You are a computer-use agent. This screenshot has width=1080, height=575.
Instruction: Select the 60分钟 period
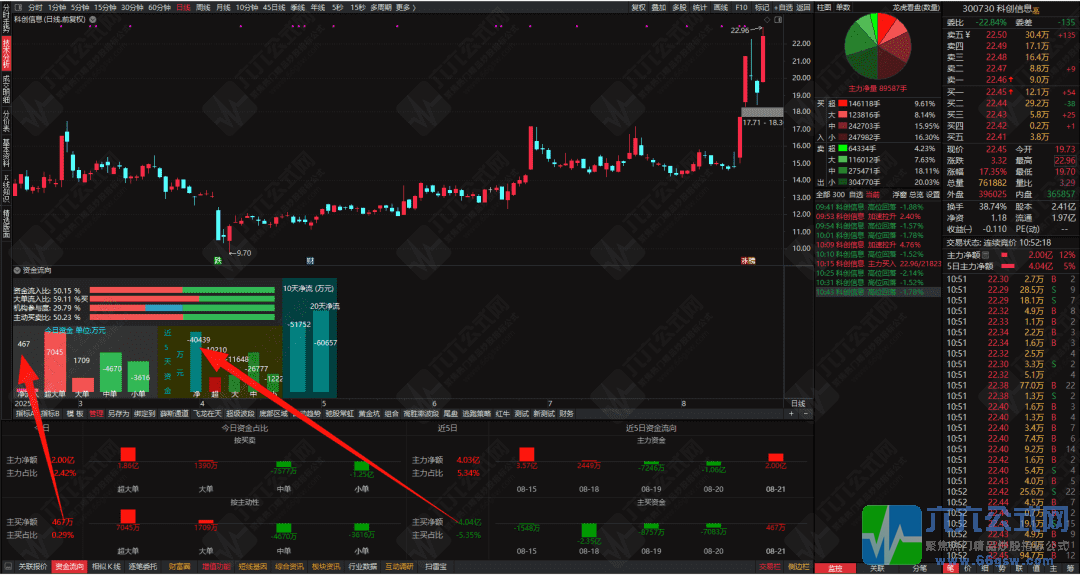tap(160, 8)
